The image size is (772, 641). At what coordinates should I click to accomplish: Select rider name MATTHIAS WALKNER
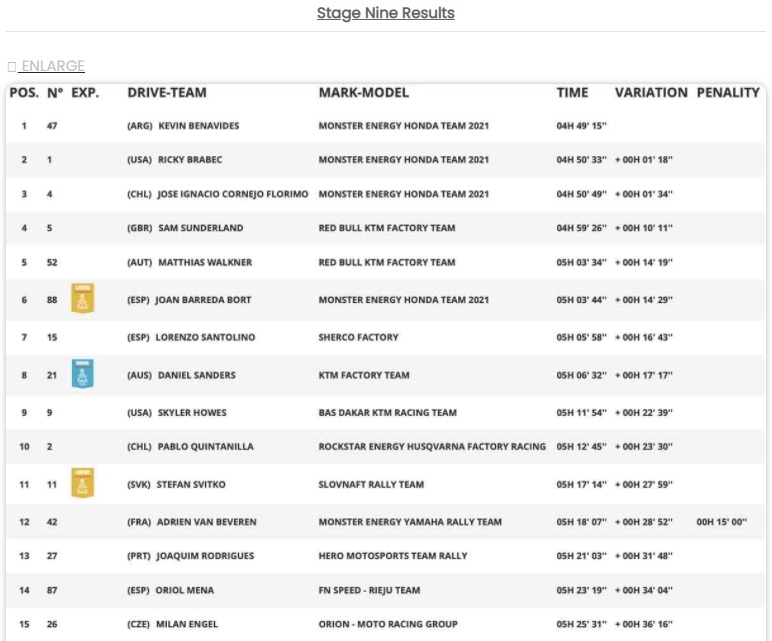pos(205,262)
